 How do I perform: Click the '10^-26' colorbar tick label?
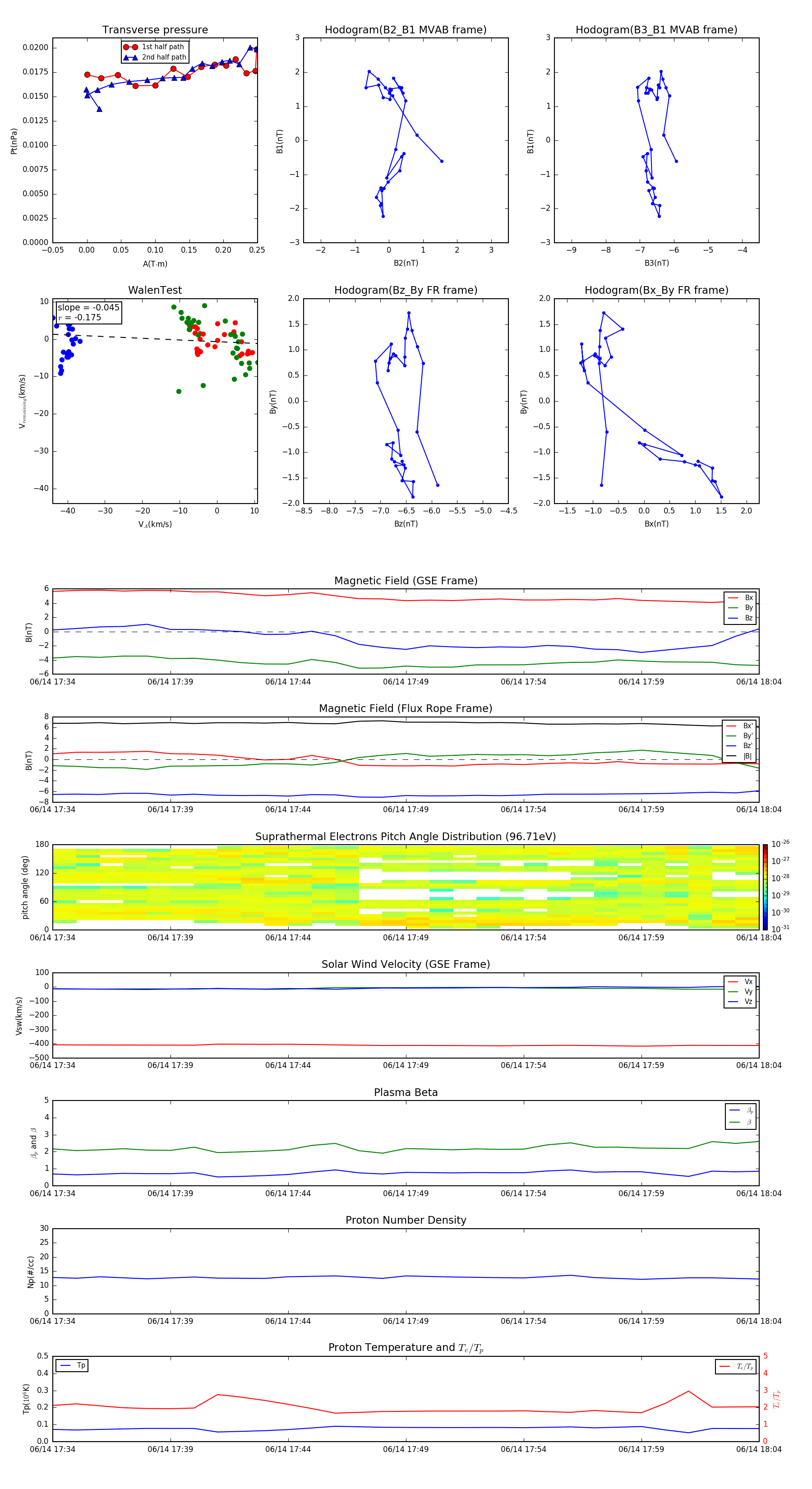pos(781,844)
